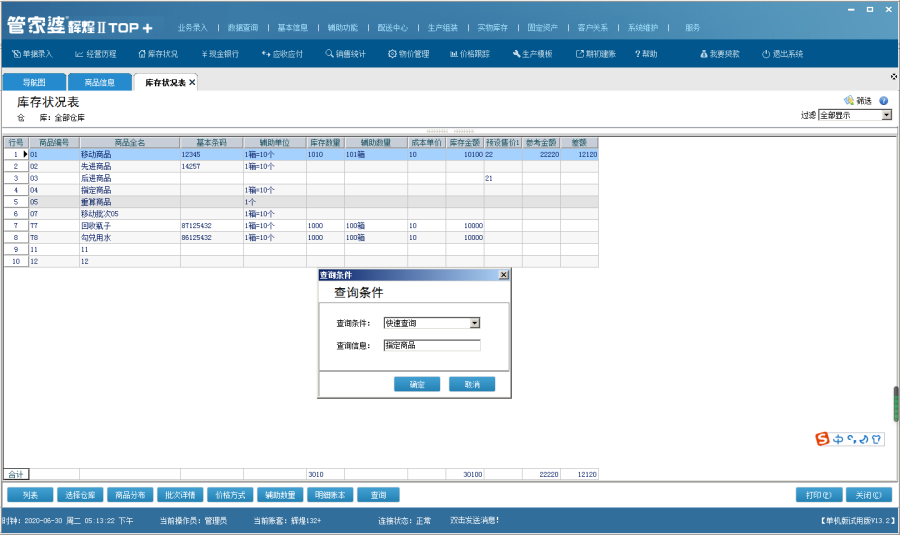Click the Sogou input method S icon
Image resolution: width=900 pixels, height=535 pixels.
[x=823, y=439]
